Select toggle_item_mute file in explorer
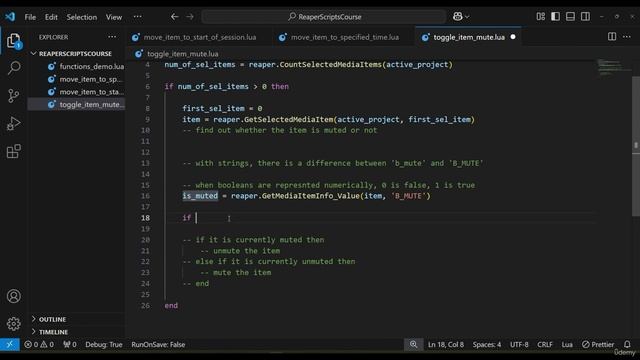 tap(91, 104)
